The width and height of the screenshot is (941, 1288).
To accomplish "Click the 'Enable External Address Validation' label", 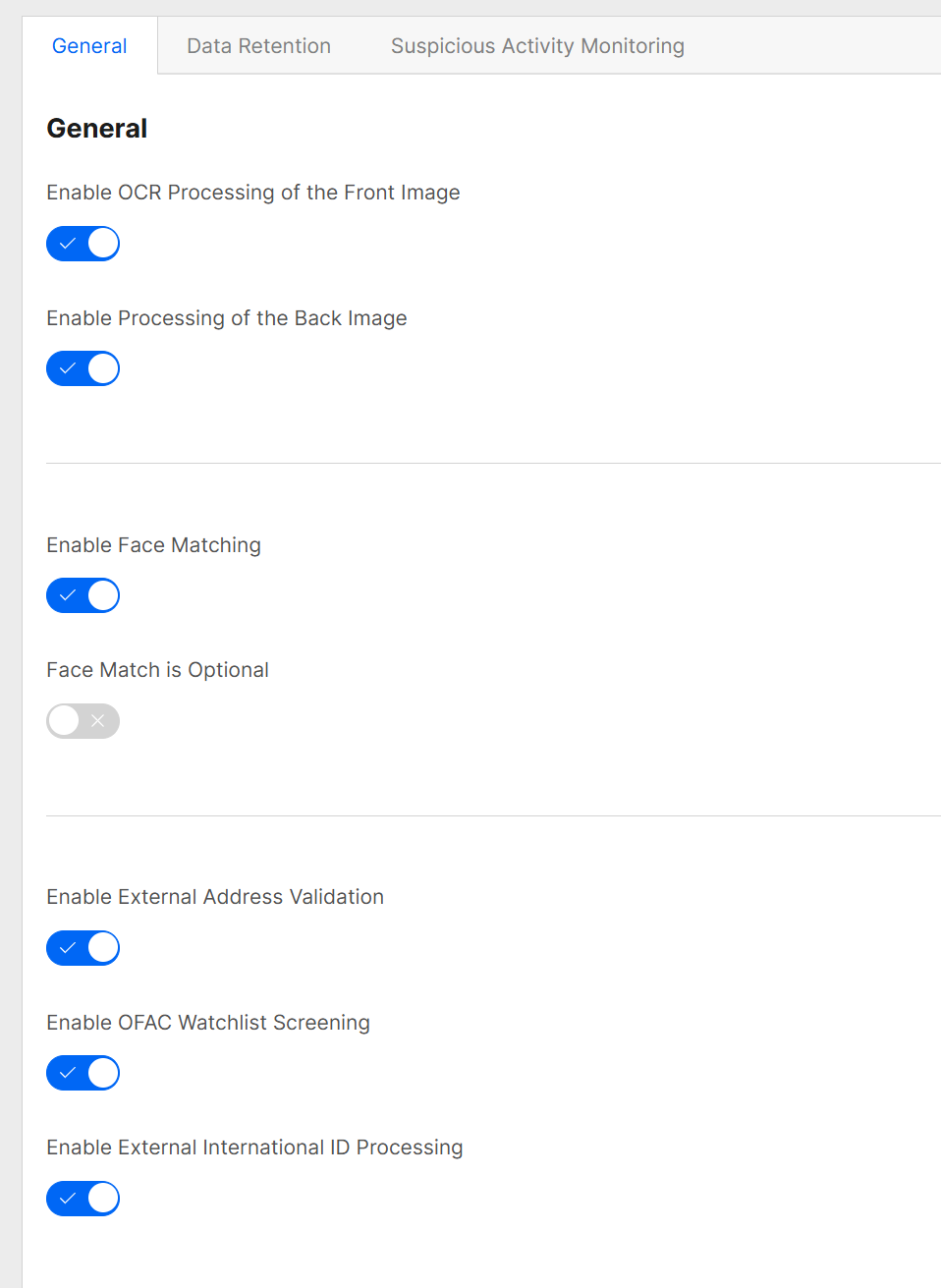I will pyautogui.click(x=215, y=897).
